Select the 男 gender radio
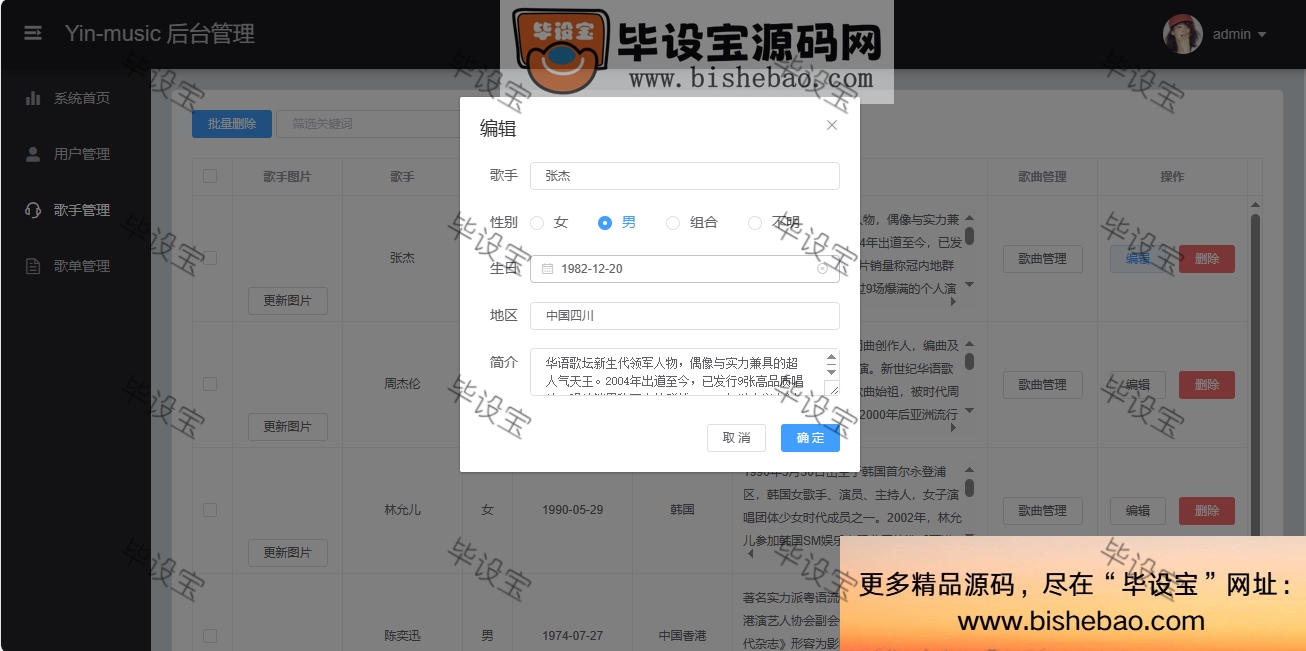1306x651 pixels. click(605, 223)
